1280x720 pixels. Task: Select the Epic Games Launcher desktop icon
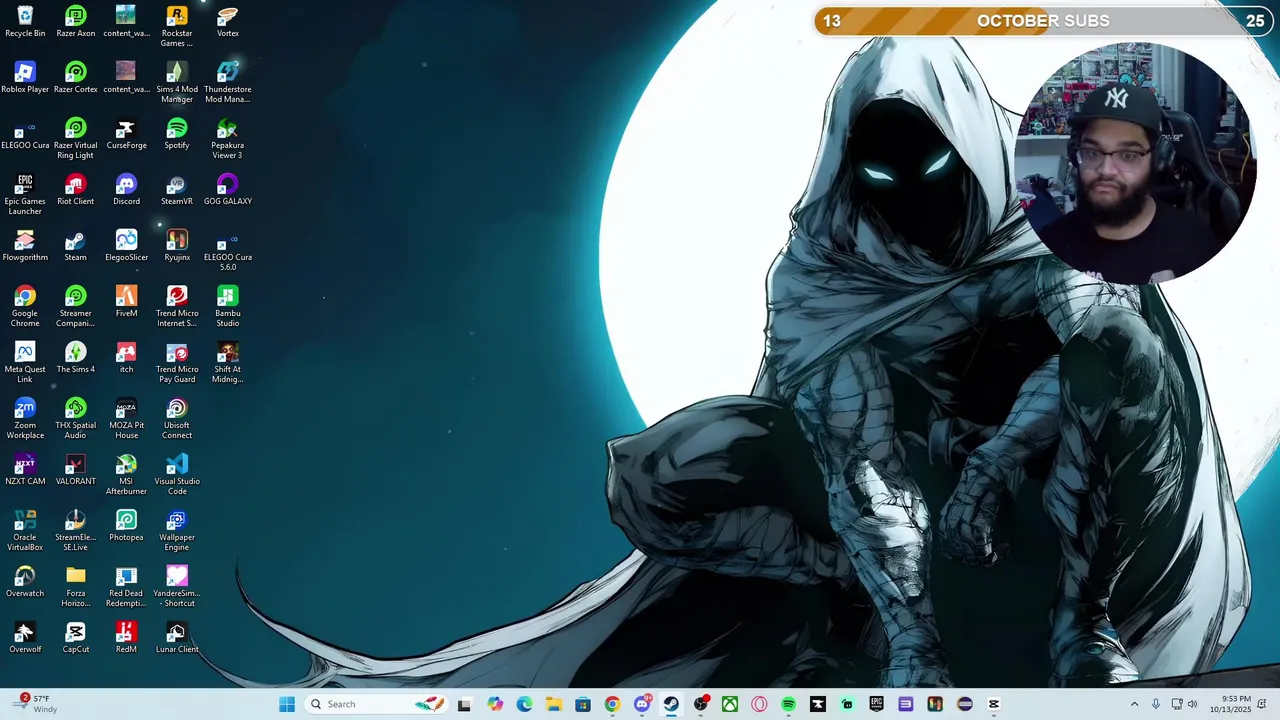(x=25, y=195)
